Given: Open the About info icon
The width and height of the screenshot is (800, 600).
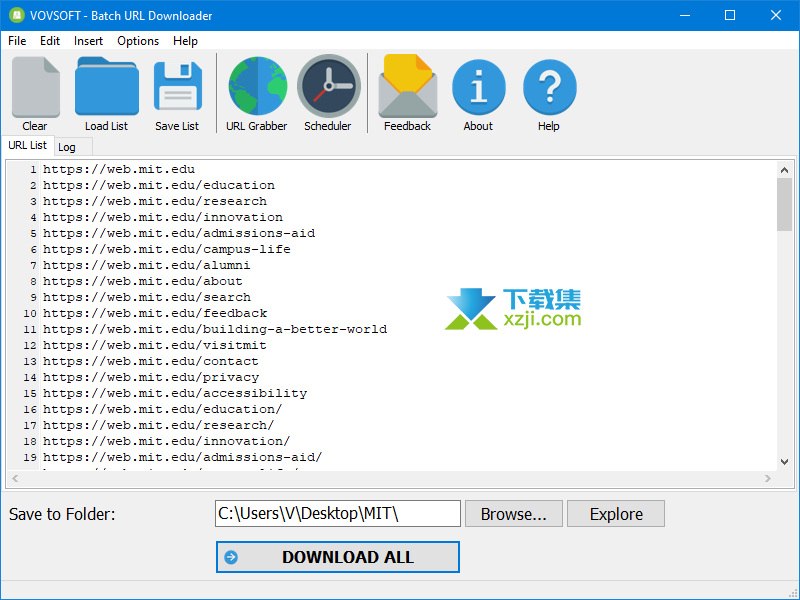Looking at the screenshot, I should [x=479, y=87].
